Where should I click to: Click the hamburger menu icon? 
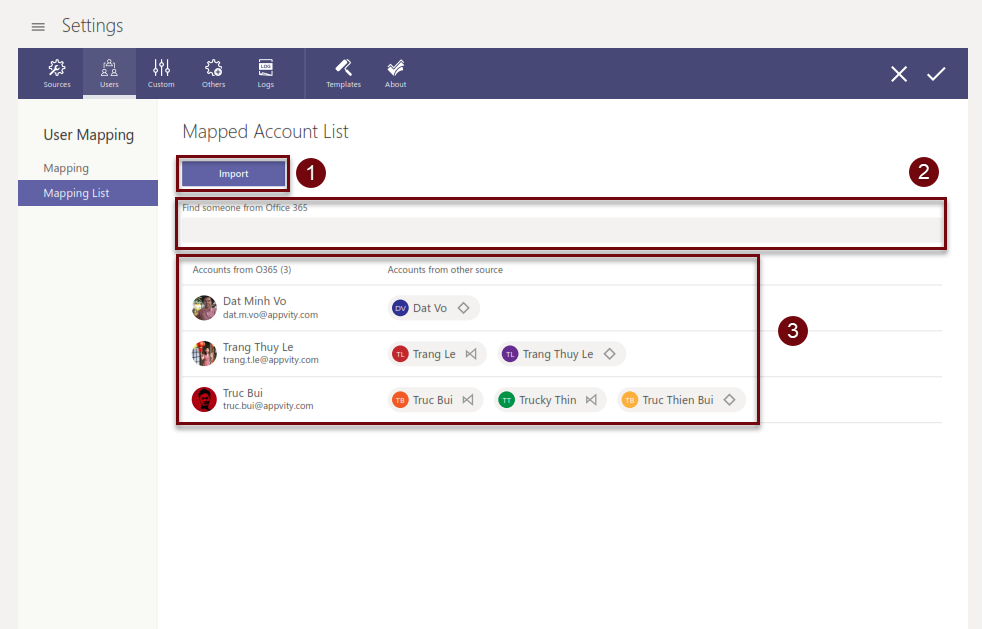click(x=38, y=26)
